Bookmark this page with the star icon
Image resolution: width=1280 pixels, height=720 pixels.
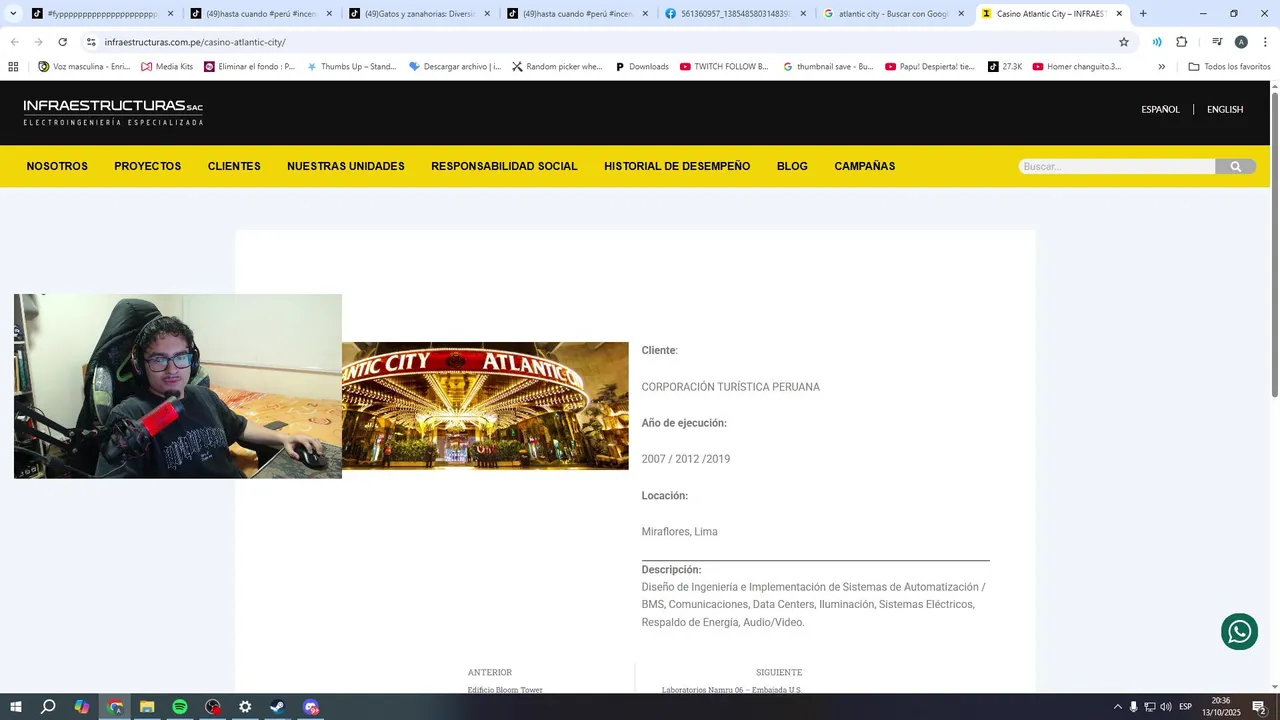tap(1124, 42)
